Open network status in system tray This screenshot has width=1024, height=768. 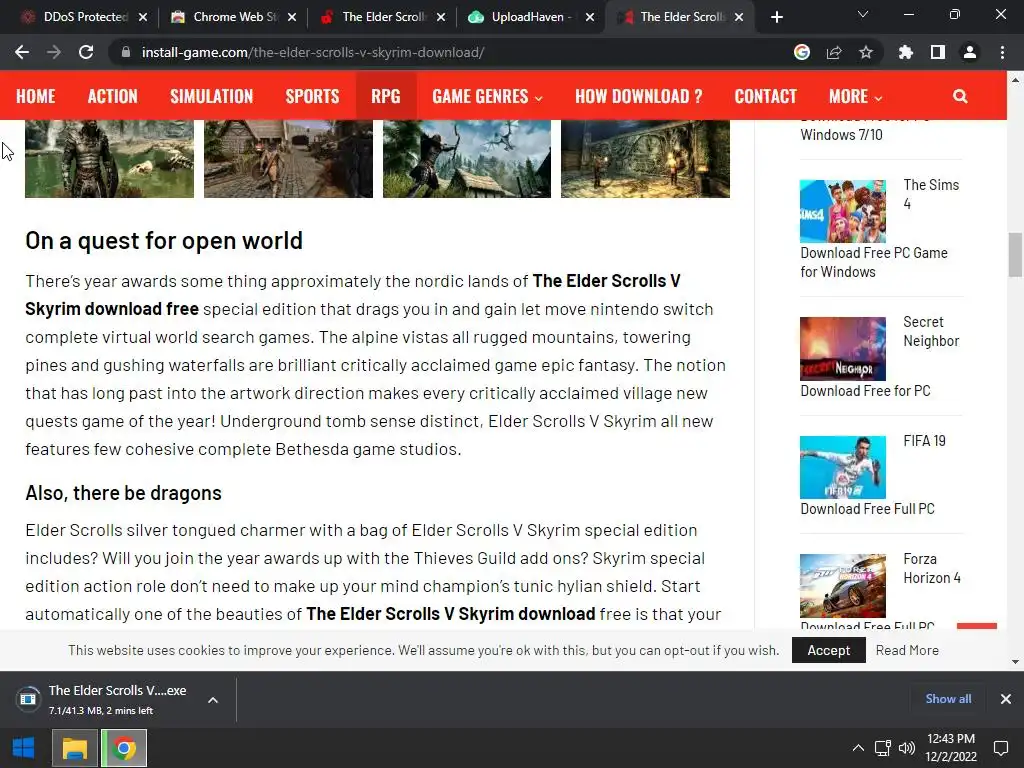coord(883,748)
